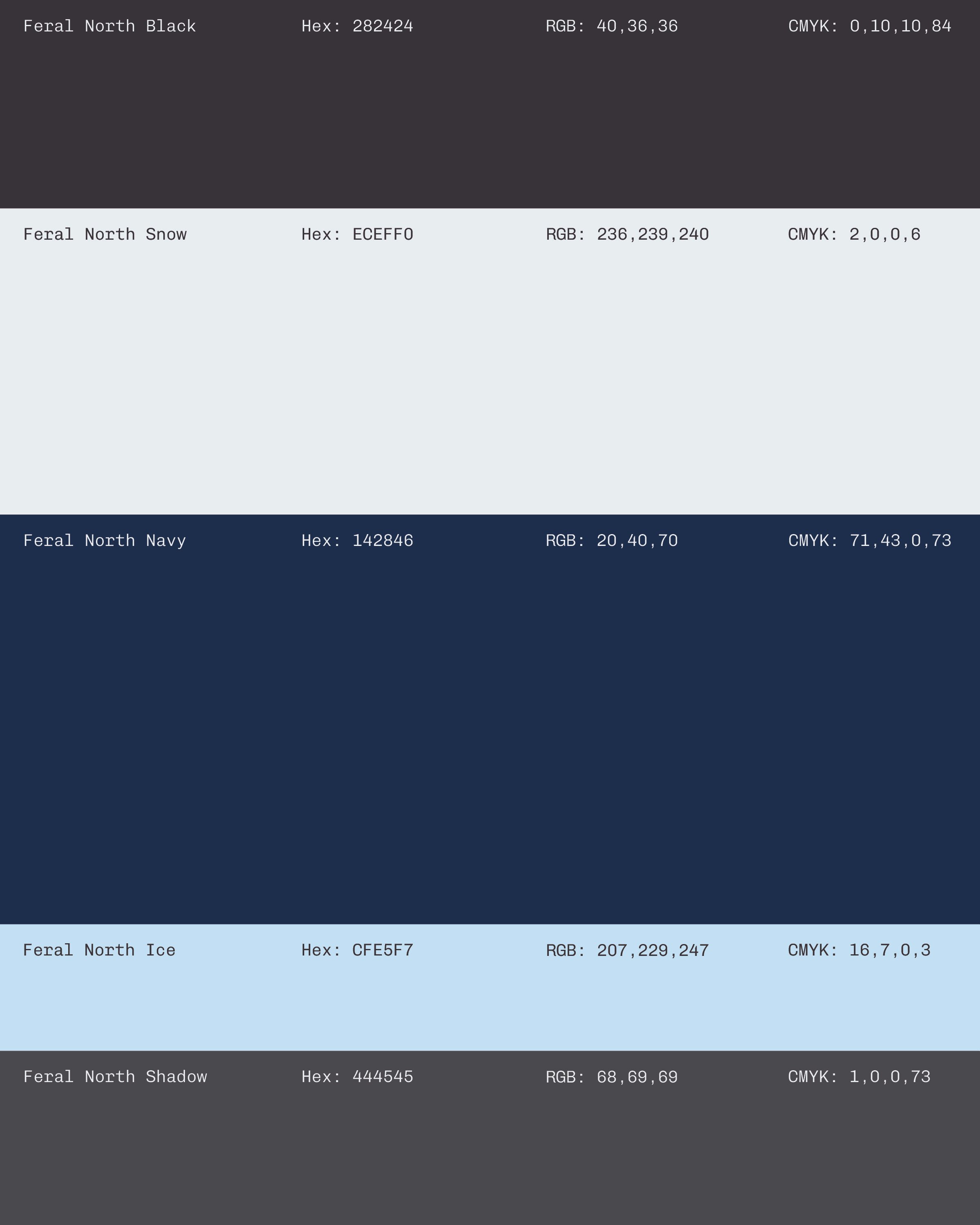Click the Hex: ECEFF0 text
Viewport: 980px width, 1225px height.
[357, 234]
